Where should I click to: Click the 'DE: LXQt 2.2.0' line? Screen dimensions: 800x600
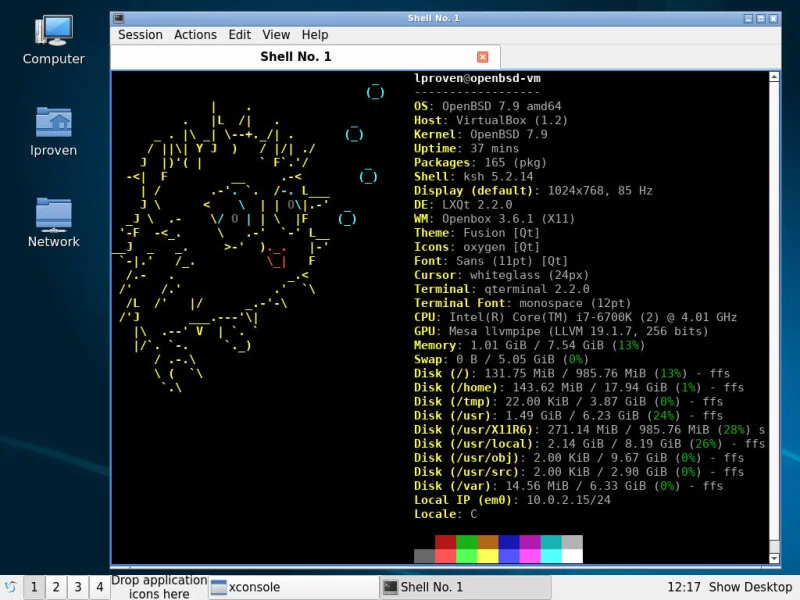pyautogui.click(x=463, y=205)
